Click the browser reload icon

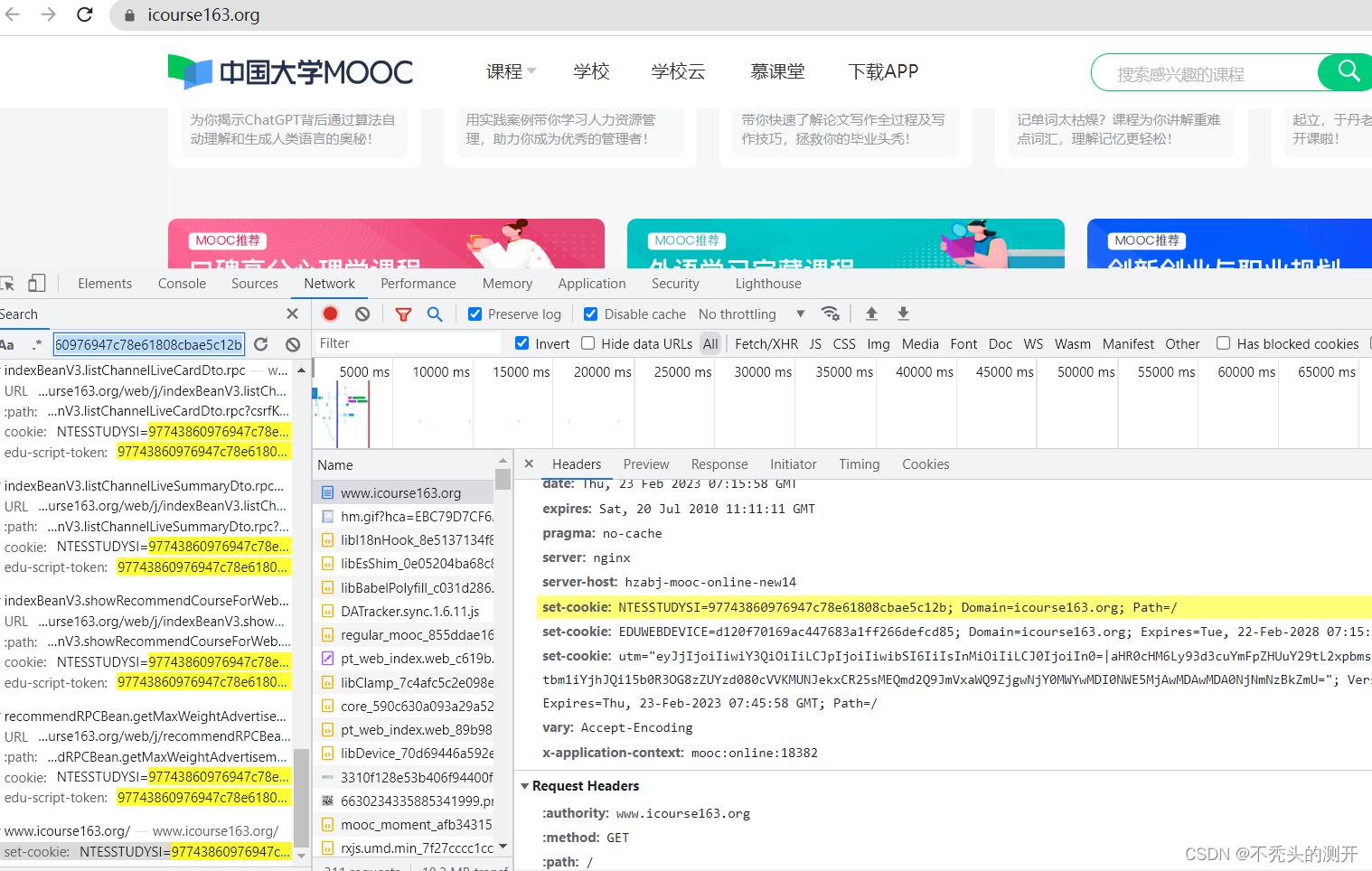point(85,14)
